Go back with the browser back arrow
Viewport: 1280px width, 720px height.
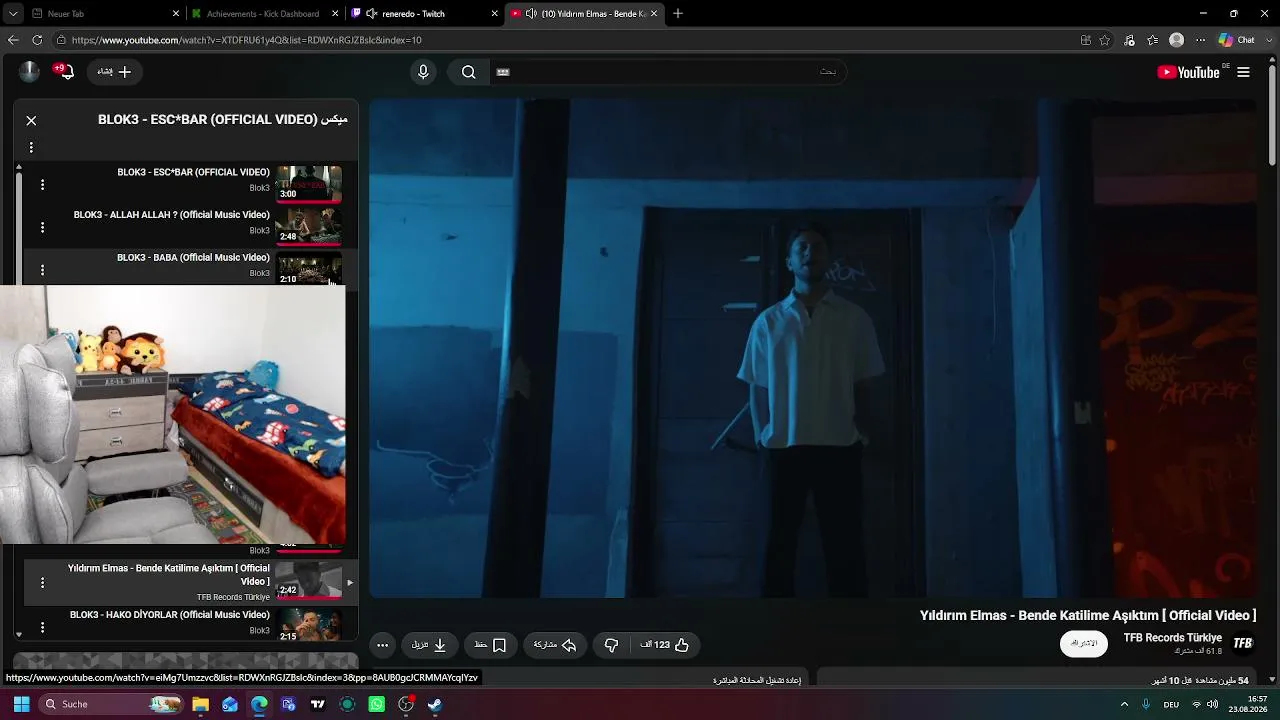pyautogui.click(x=13, y=40)
